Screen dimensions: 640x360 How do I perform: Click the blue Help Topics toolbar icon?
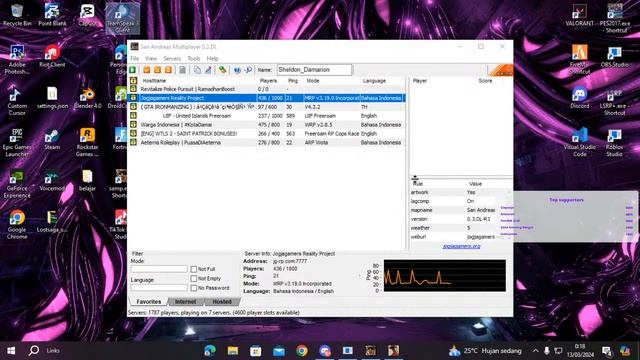237,70
